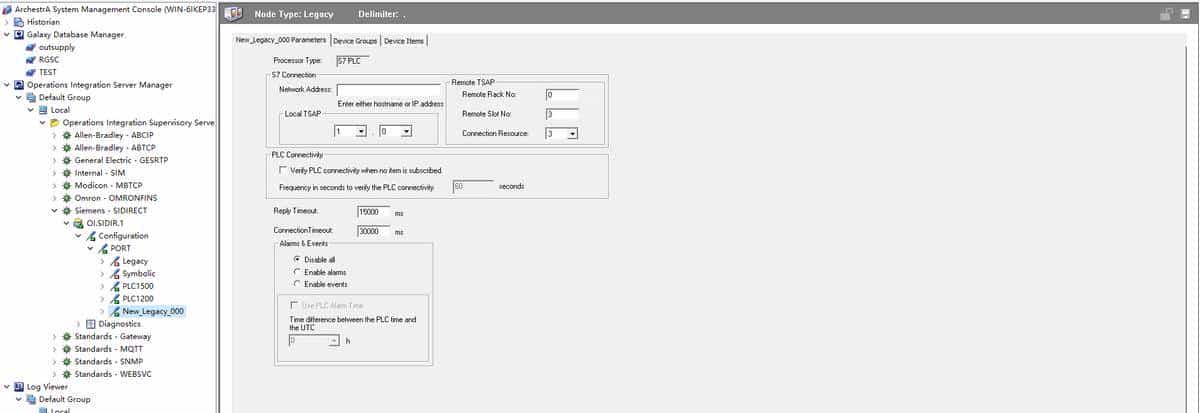The image size is (1200, 413).
Task: Click the Diagnostics node icon
Action: pos(91,324)
